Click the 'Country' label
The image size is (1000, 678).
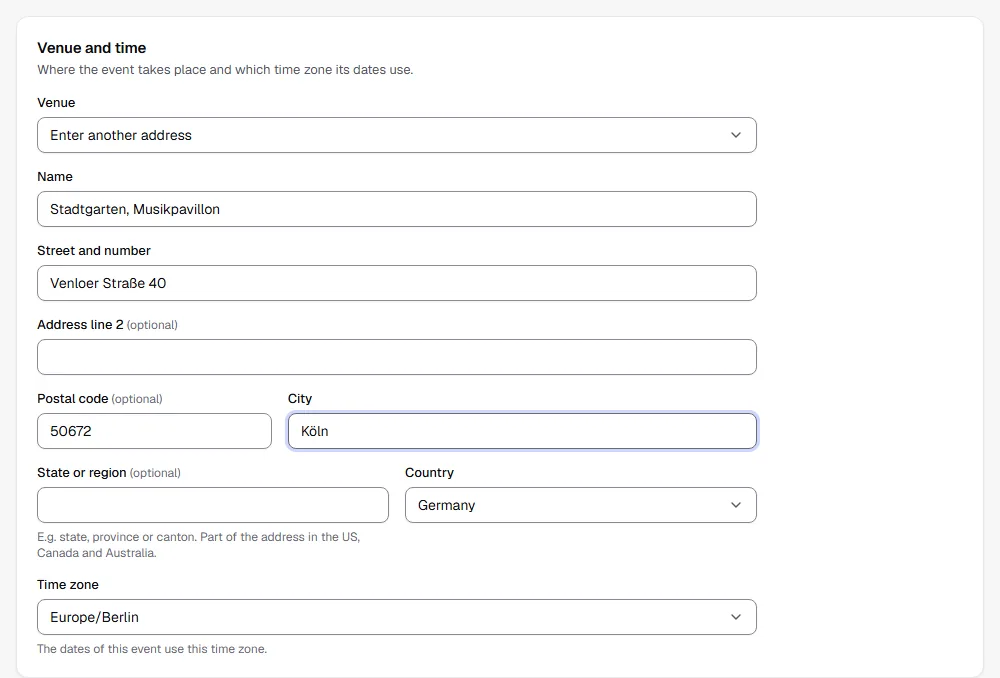[x=429, y=473]
